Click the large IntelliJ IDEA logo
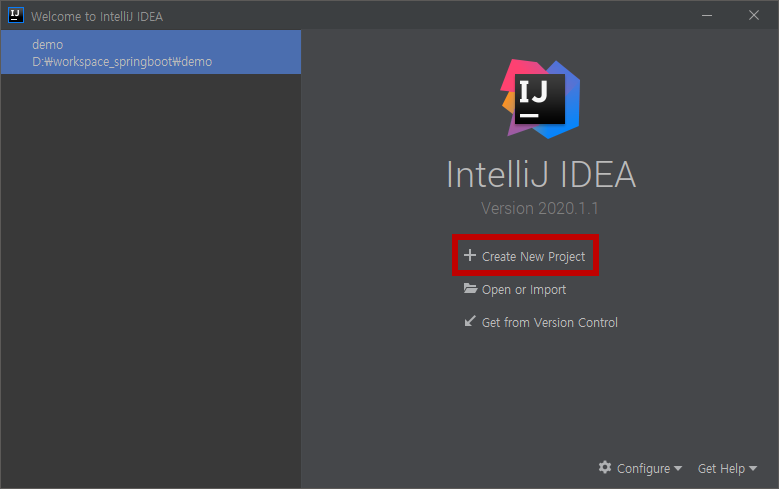 (x=540, y=99)
